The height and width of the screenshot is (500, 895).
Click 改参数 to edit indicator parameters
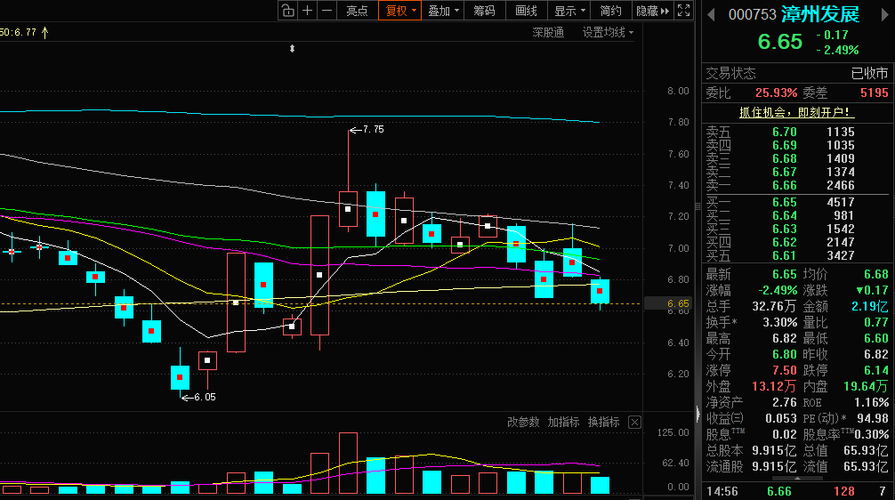(x=523, y=422)
